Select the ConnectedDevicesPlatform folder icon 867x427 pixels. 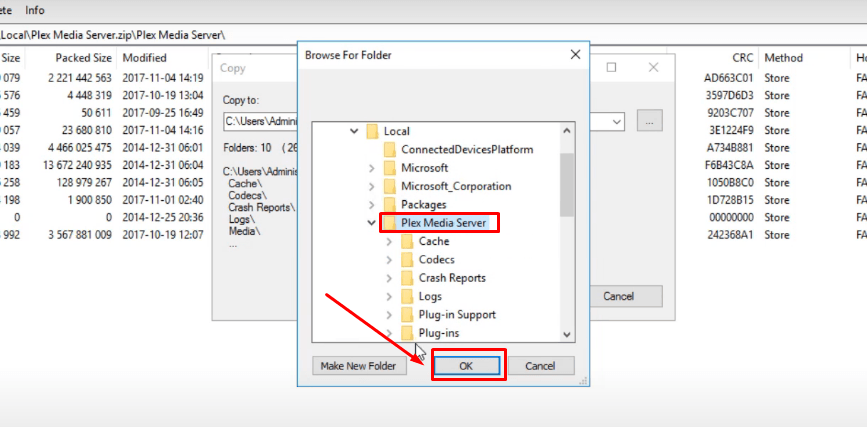point(390,149)
